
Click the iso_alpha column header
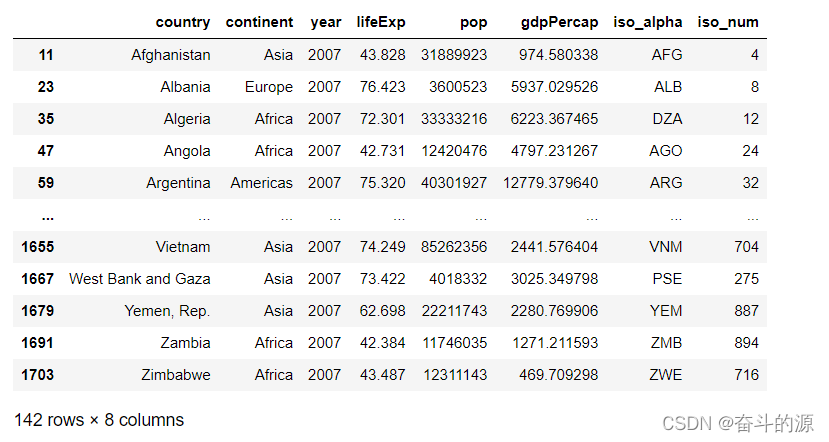tap(650, 22)
